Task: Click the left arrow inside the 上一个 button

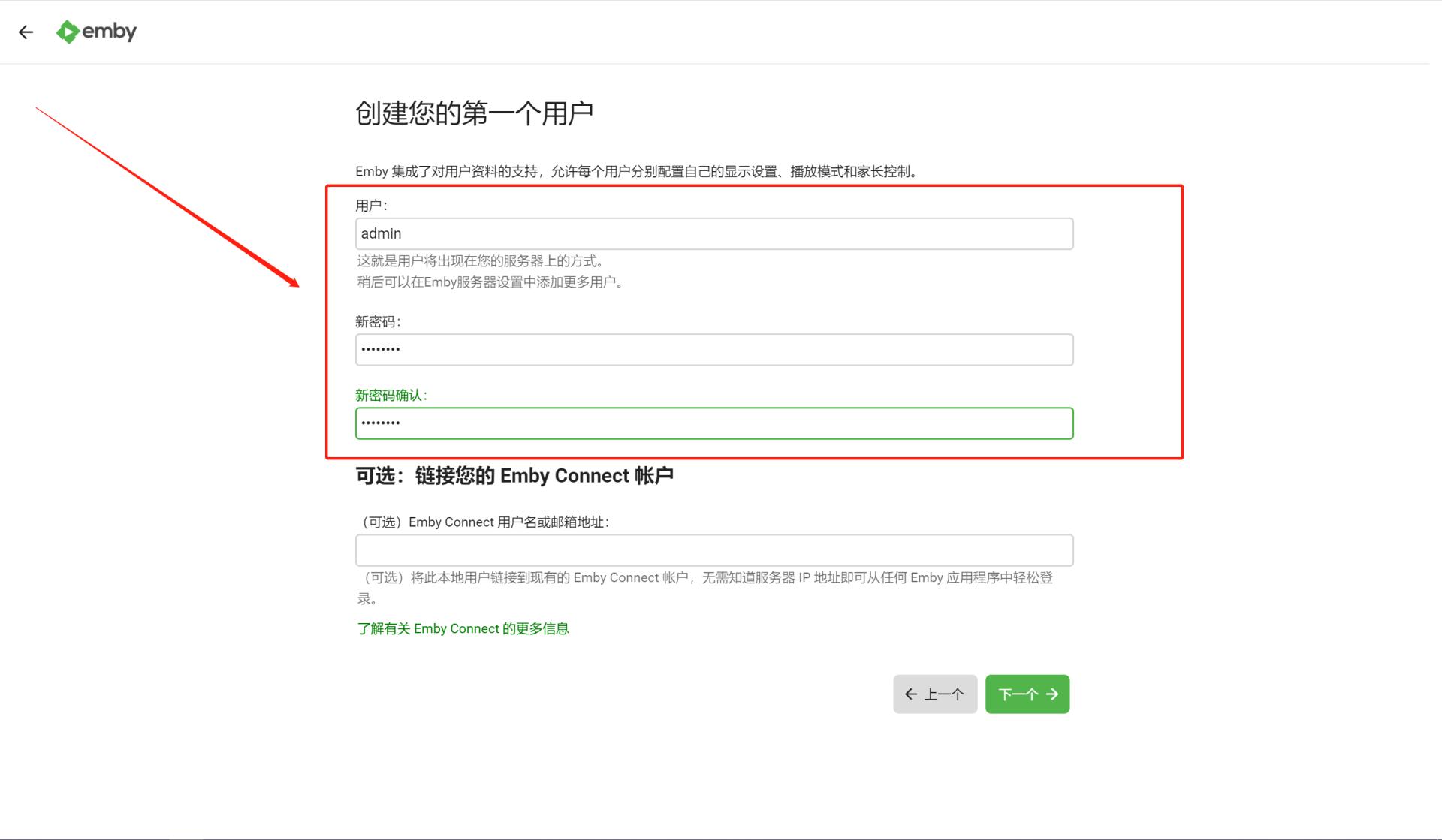Action: pyautogui.click(x=911, y=694)
